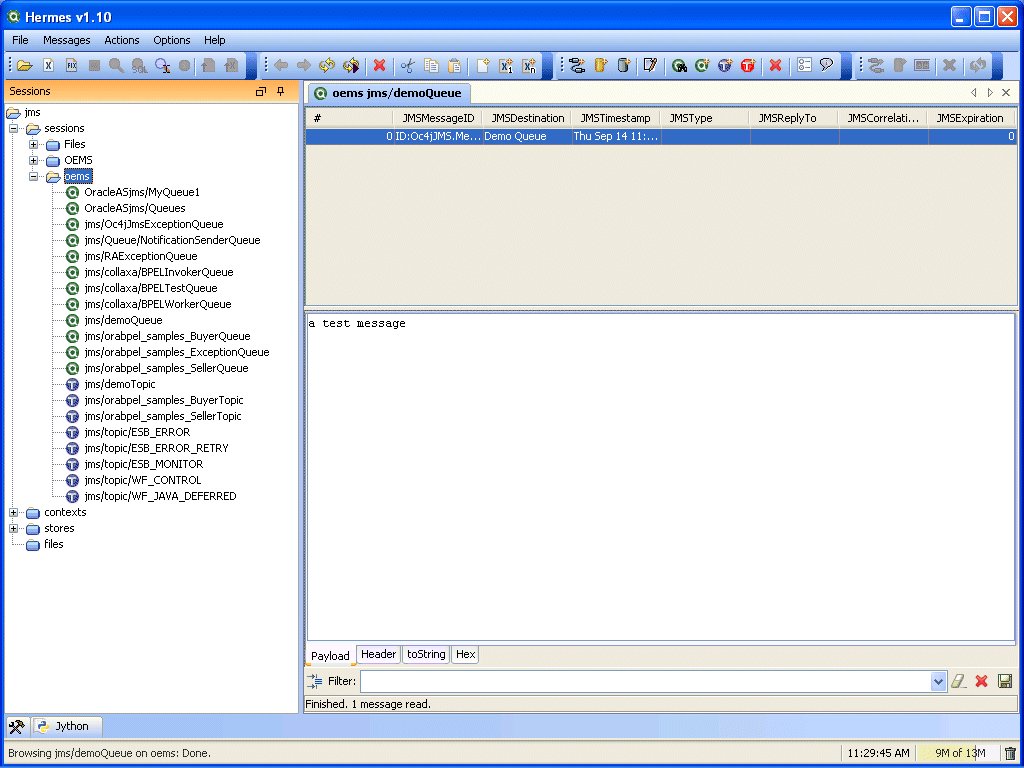Click the red X delete icon beside scissors
1024x768 pixels.
[x=379, y=65]
